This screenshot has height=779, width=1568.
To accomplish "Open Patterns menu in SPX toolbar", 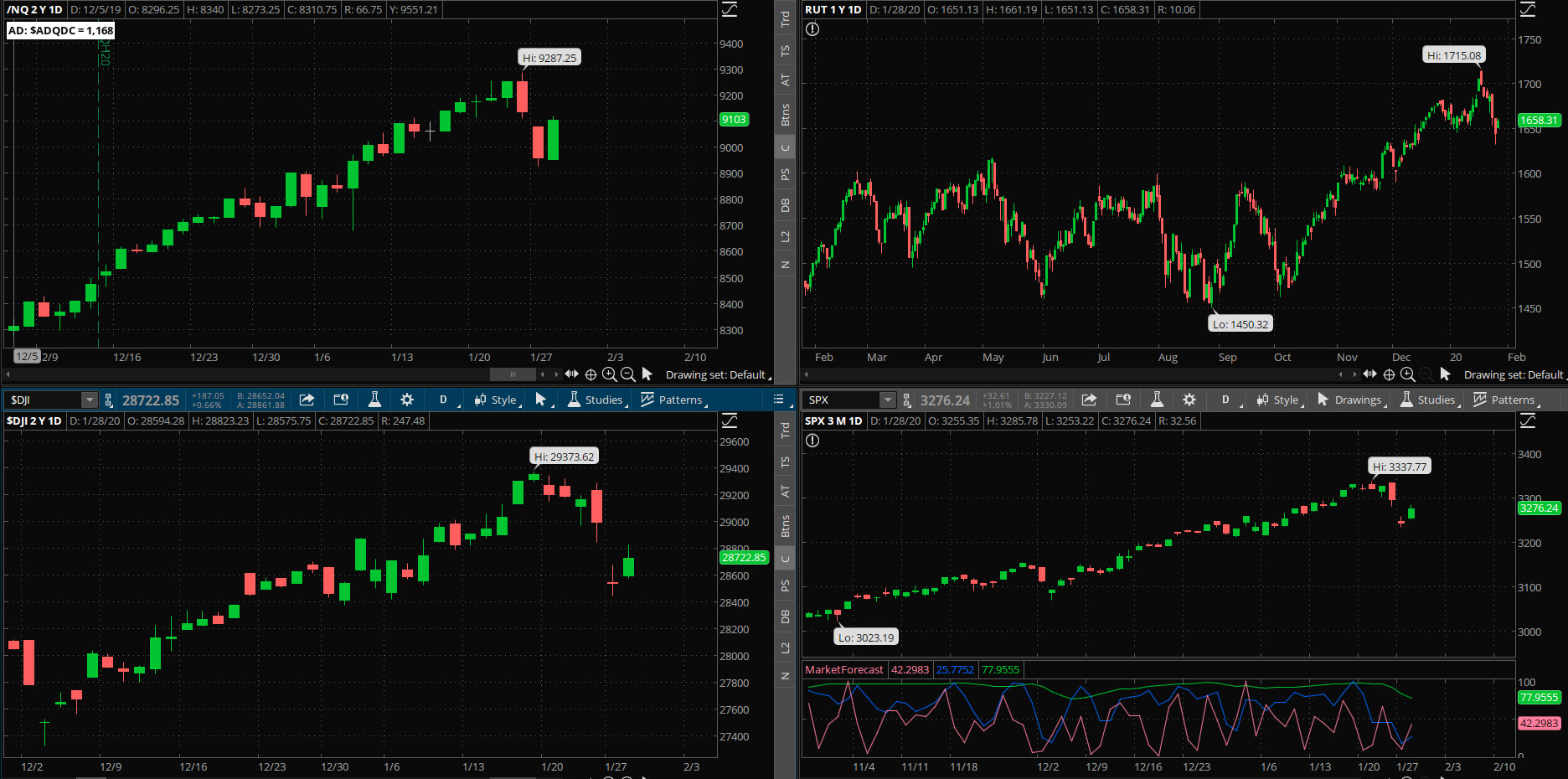I will (1506, 400).
